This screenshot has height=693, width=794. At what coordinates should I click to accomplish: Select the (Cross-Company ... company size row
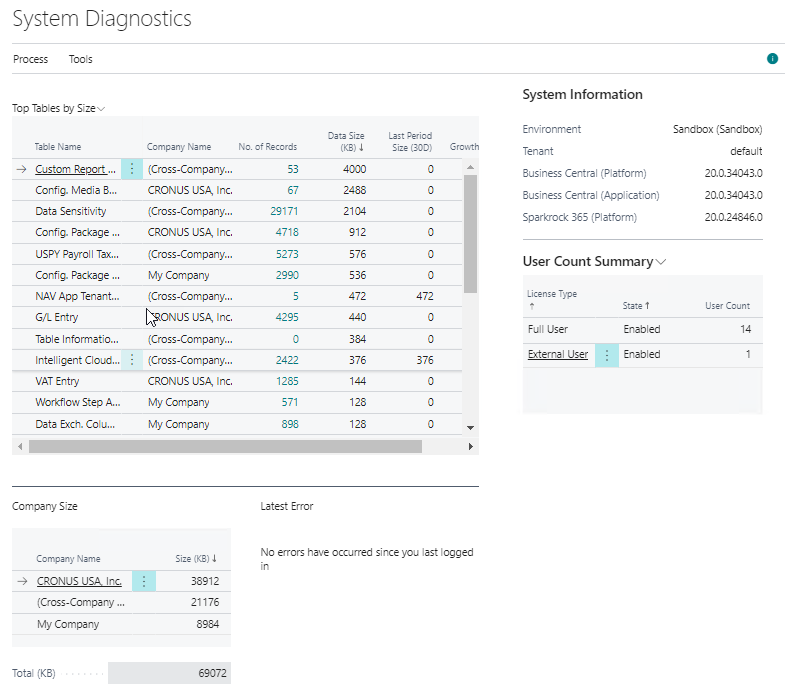tap(122, 602)
